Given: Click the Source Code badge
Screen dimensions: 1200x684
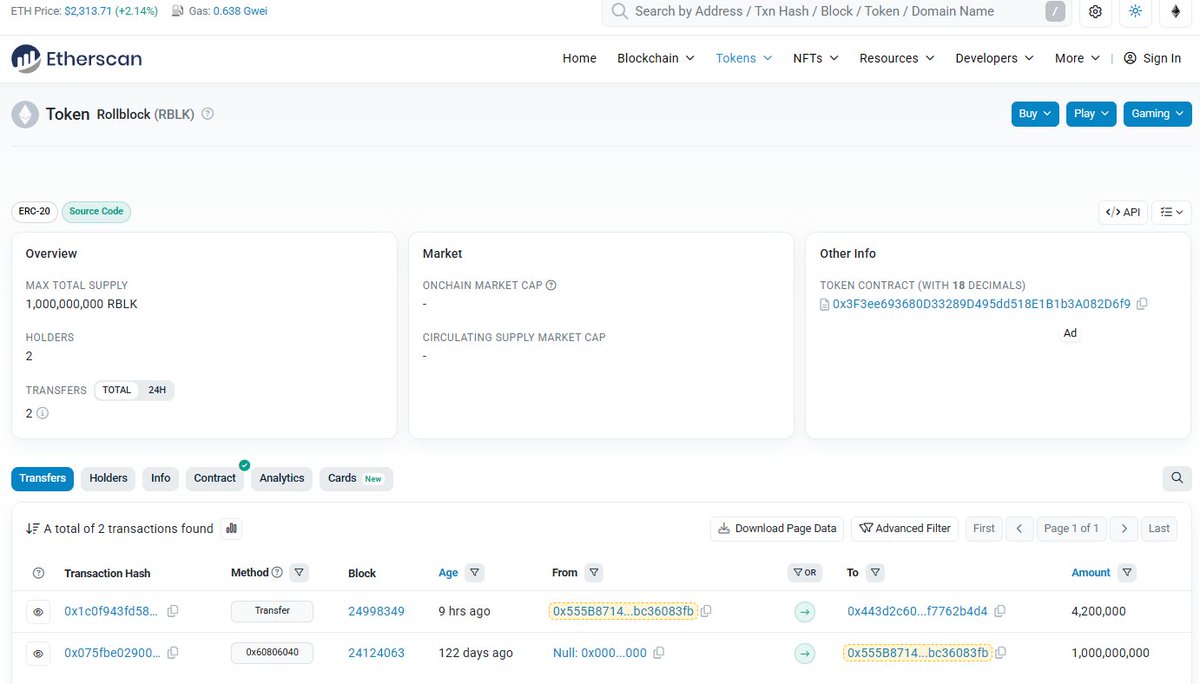Looking at the screenshot, I should click(x=97, y=212).
